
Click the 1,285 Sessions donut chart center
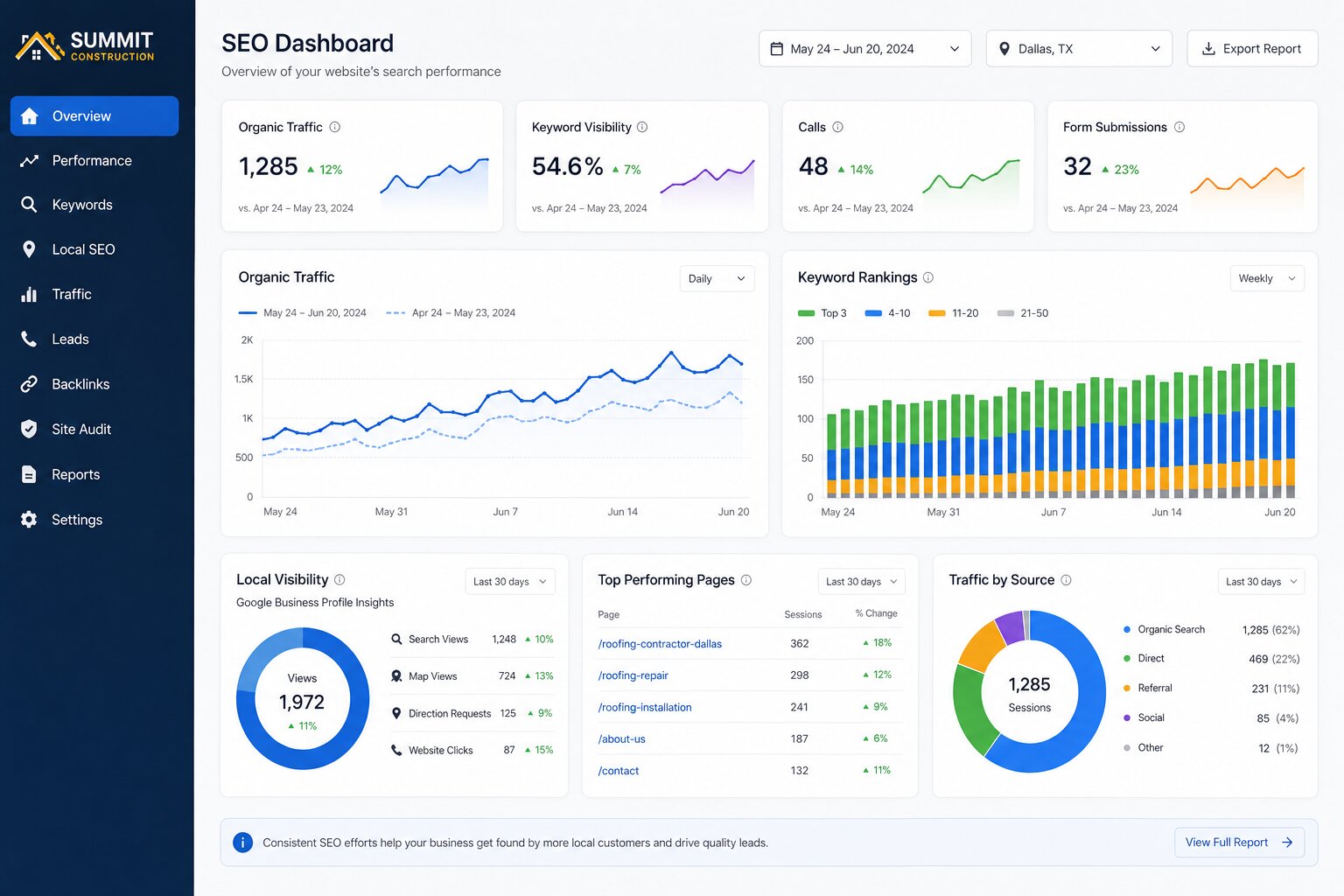(1029, 694)
